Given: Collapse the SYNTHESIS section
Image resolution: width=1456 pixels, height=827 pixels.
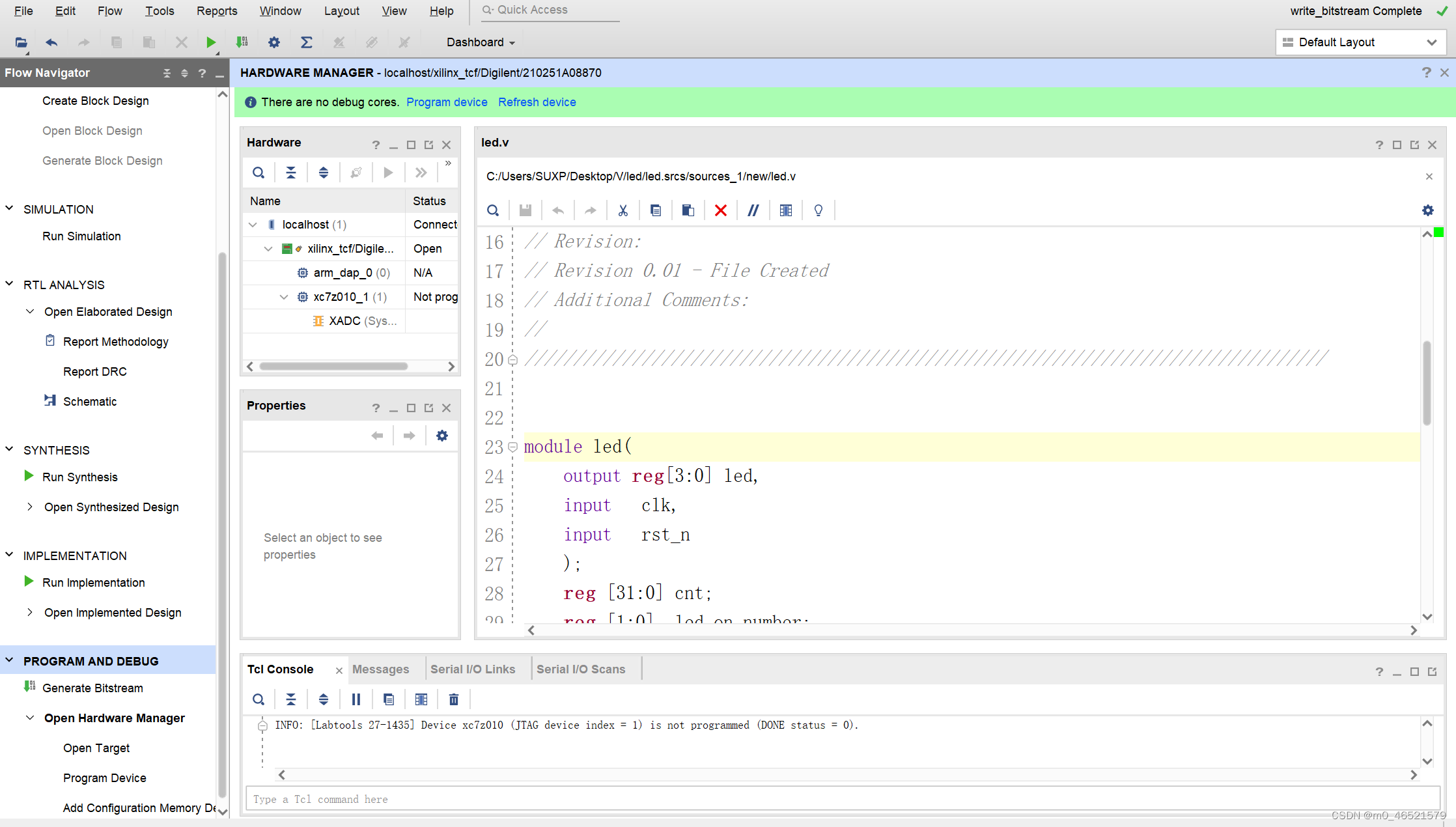Looking at the screenshot, I should [10, 449].
